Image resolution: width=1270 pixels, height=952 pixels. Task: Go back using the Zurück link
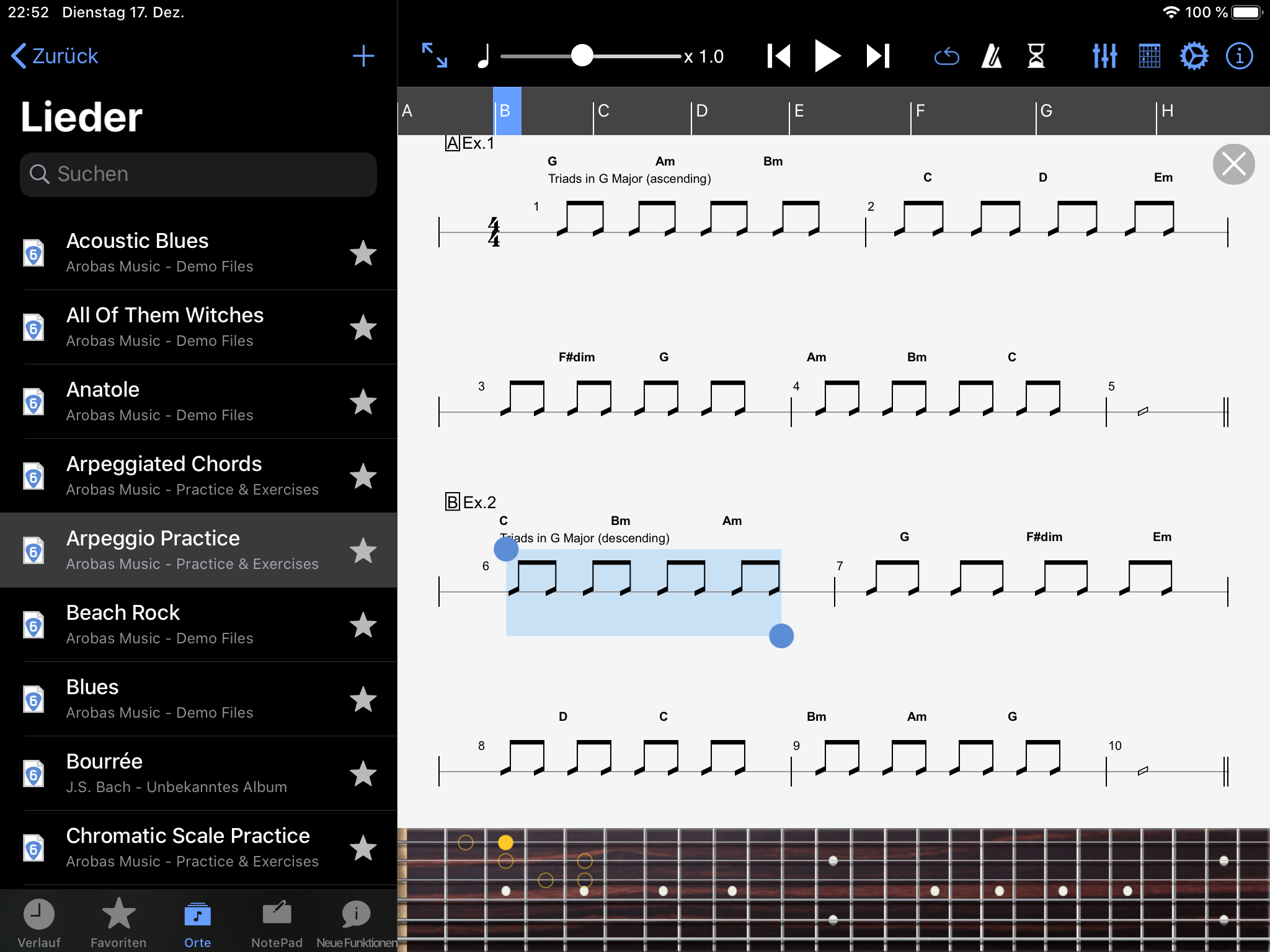click(55, 56)
